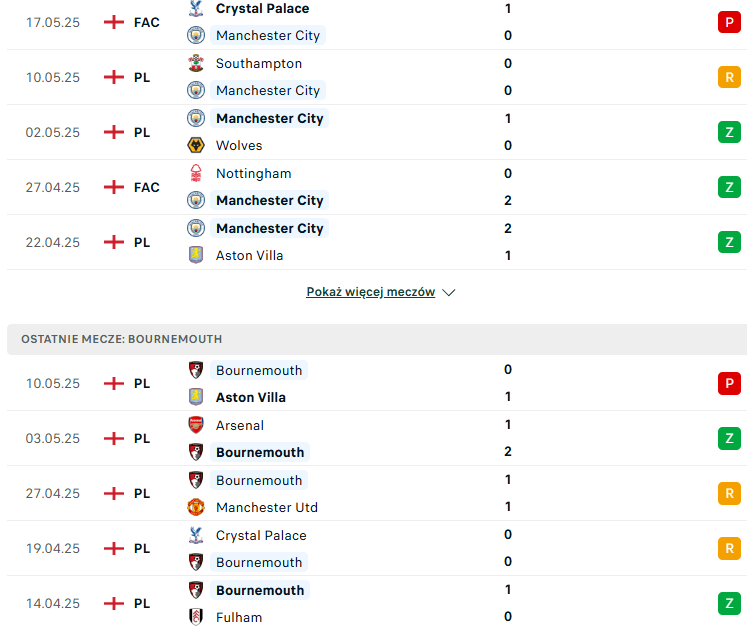This screenshot has width=747, height=627.
Task: Click the Nottingham Forest crest icon
Action: (196, 173)
